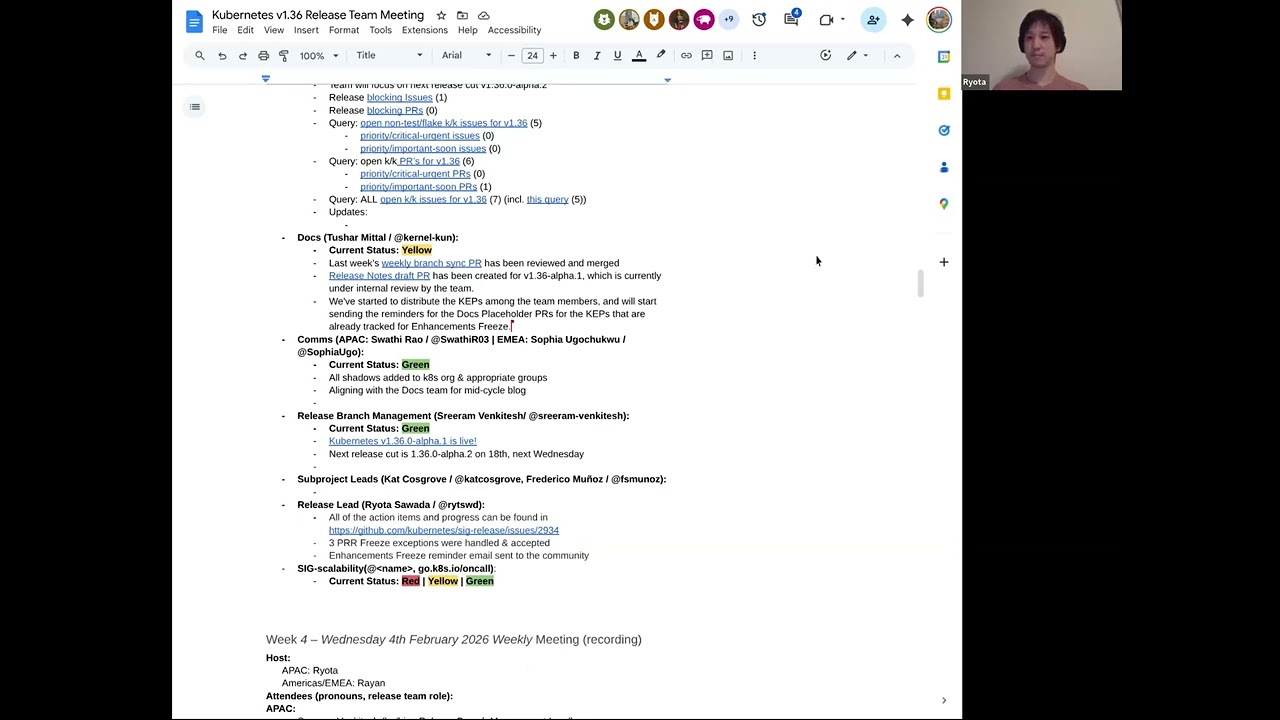Show all comments icon
The width and height of the screenshot is (1280, 720).
(x=792, y=19)
